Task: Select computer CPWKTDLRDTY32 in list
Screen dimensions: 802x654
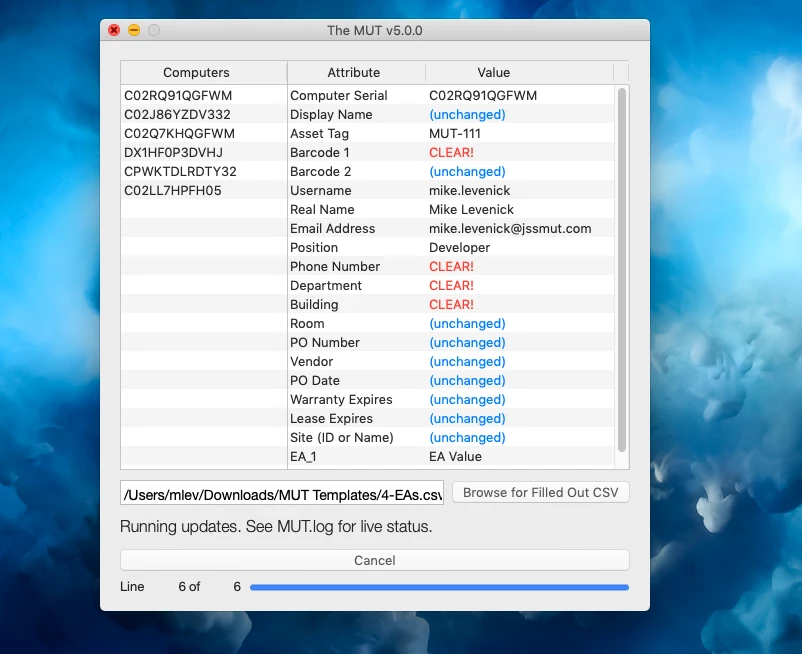Action: coord(204,171)
